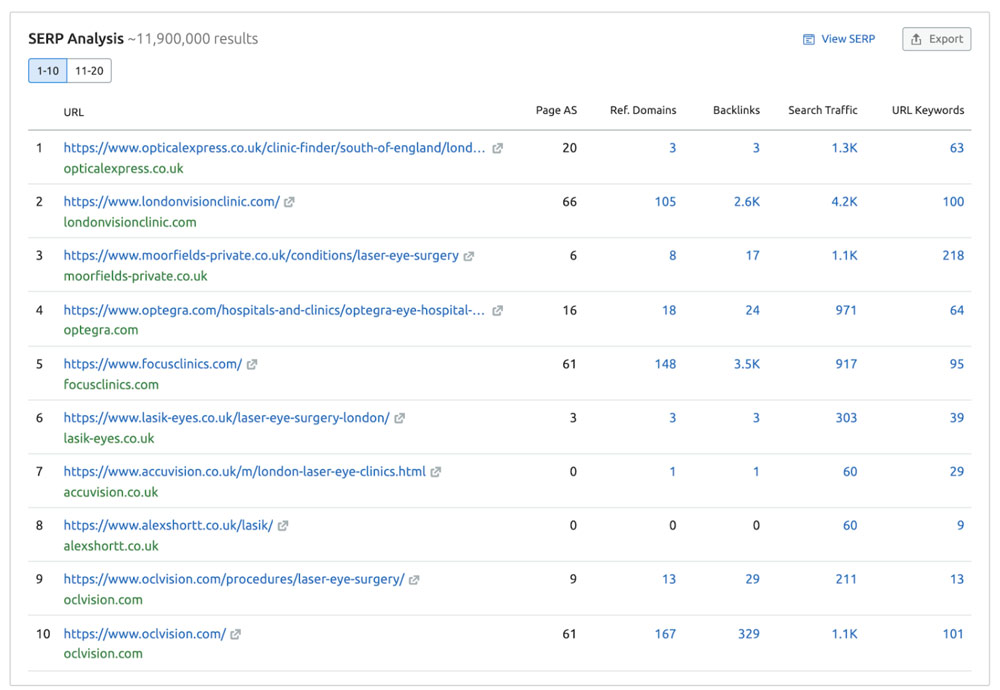
Task: Click Backlinks value 2.6K for londonvisionclinic
Action: click(747, 202)
